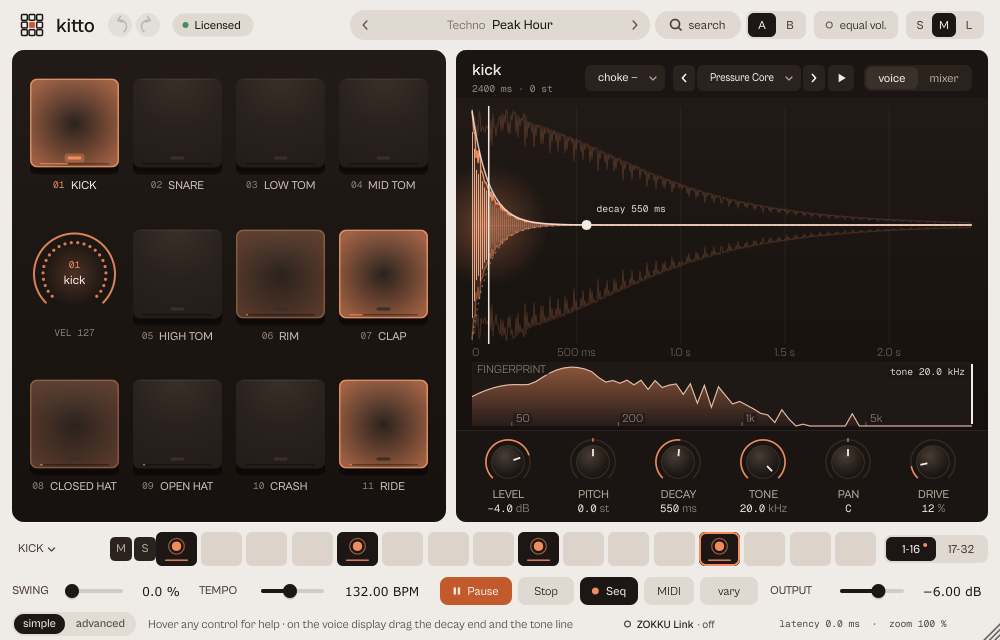Mute kick track with M button

121,548
